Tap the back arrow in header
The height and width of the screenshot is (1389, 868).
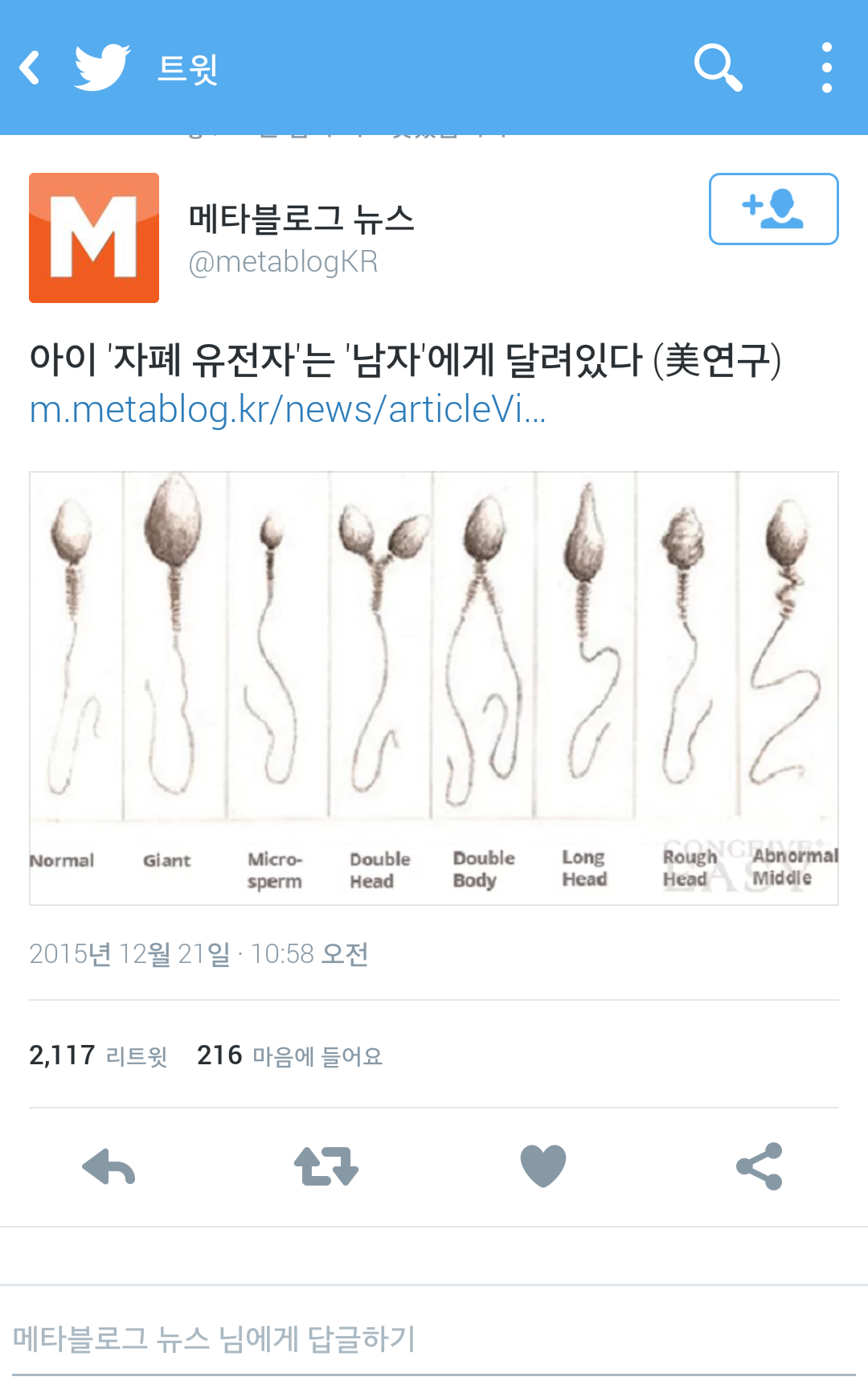tap(30, 68)
